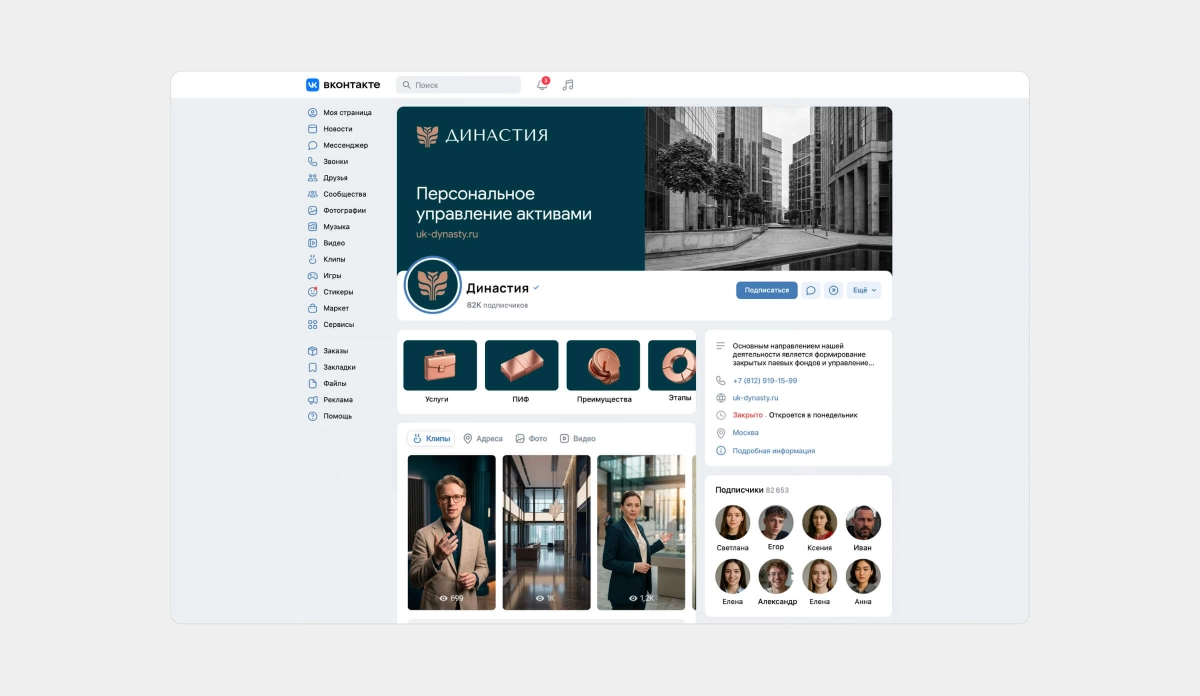Select the Клипы tab
Image resolution: width=1200 pixels, height=696 pixels.
coord(431,439)
